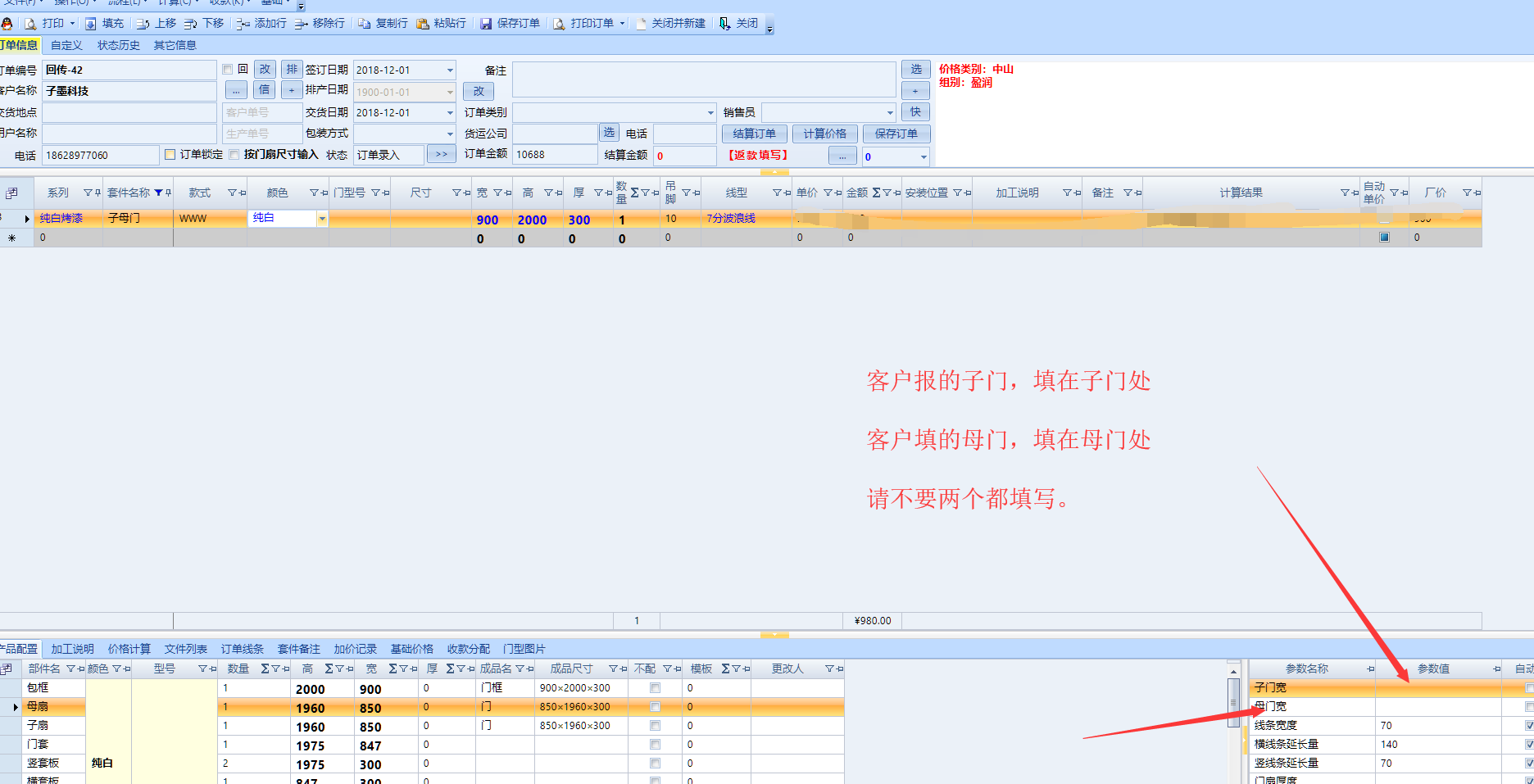Click the 备注 remarks text field
Image resolution: width=1534 pixels, height=784 pixels.
pyautogui.click(x=703, y=79)
